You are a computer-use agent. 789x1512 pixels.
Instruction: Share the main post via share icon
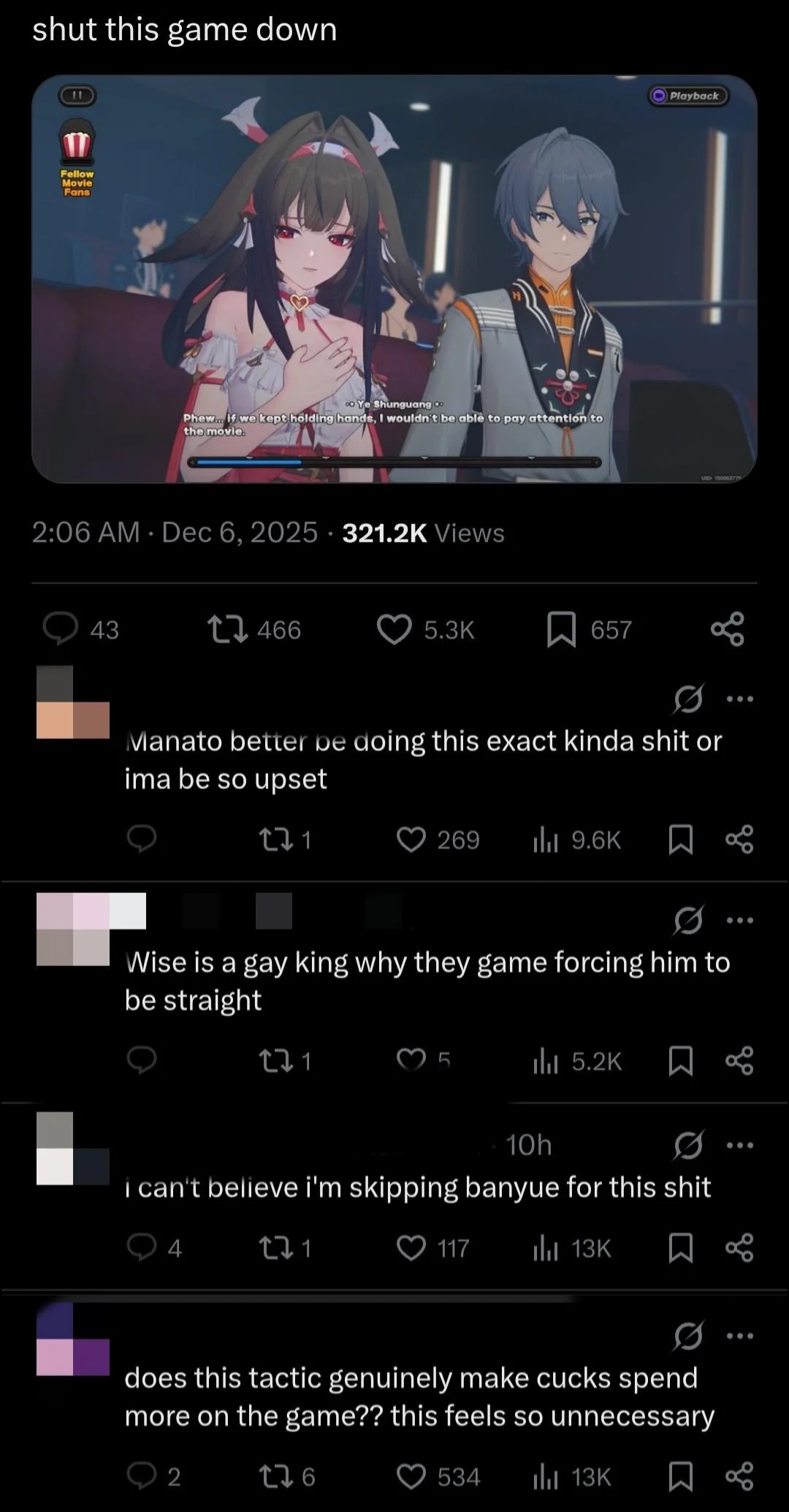tap(728, 629)
